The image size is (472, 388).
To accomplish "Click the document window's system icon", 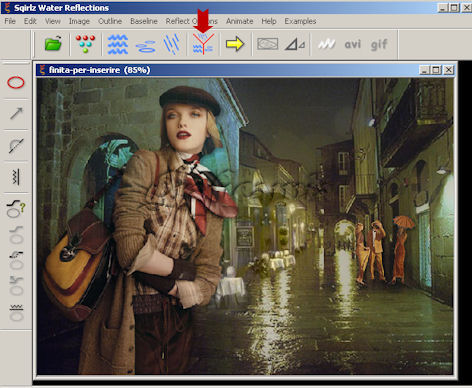I will pos(42,70).
